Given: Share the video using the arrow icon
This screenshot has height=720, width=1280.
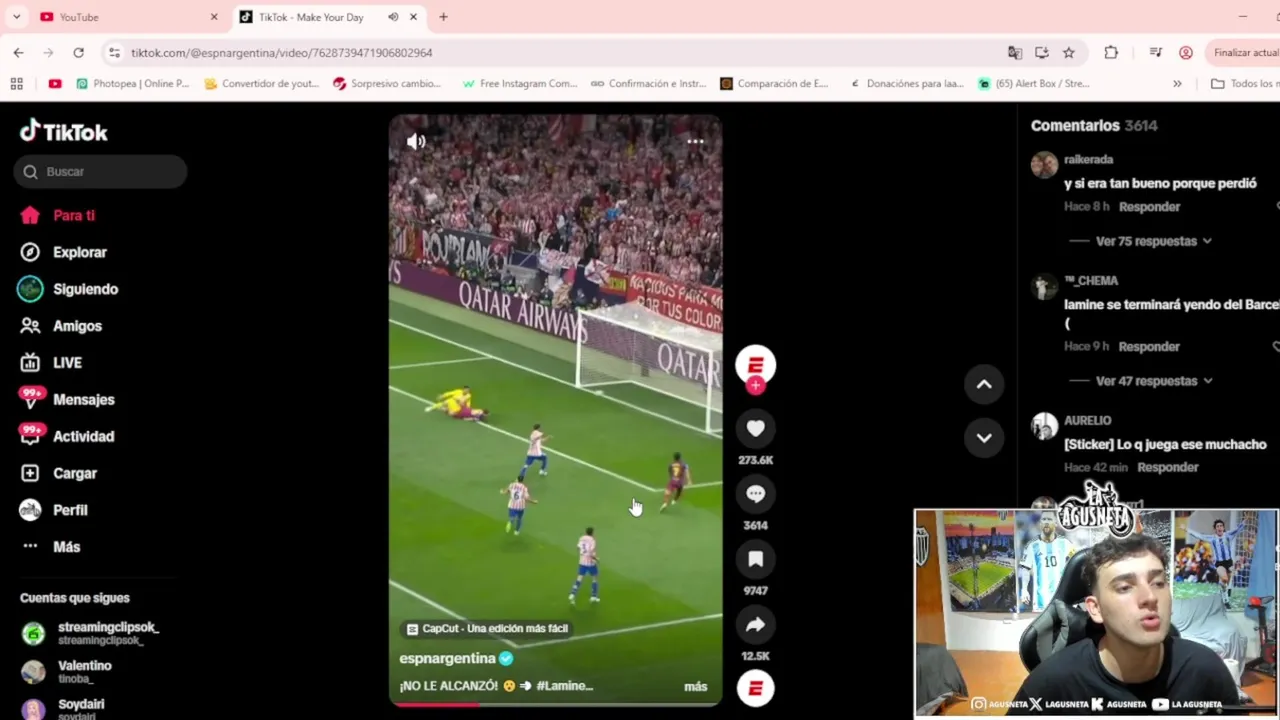Looking at the screenshot, I should click(x=755, y=625).
